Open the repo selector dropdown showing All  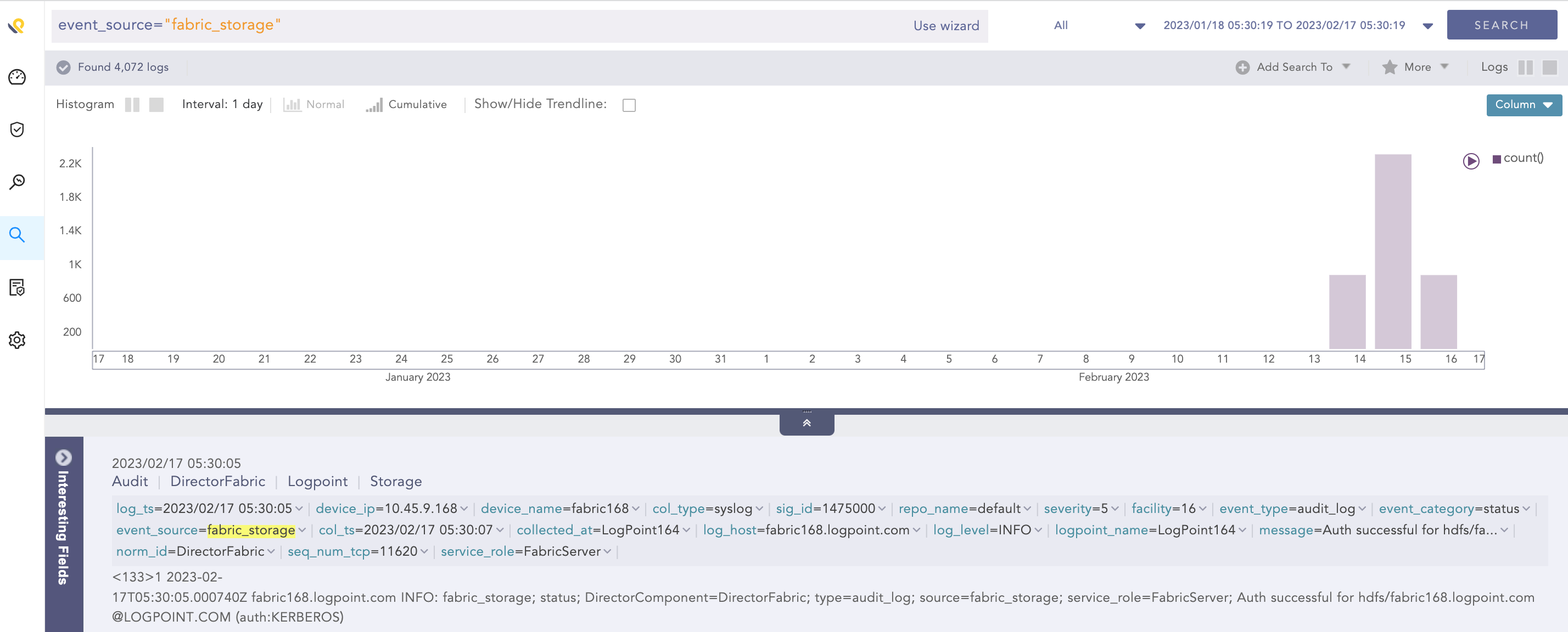(1139, 26)
